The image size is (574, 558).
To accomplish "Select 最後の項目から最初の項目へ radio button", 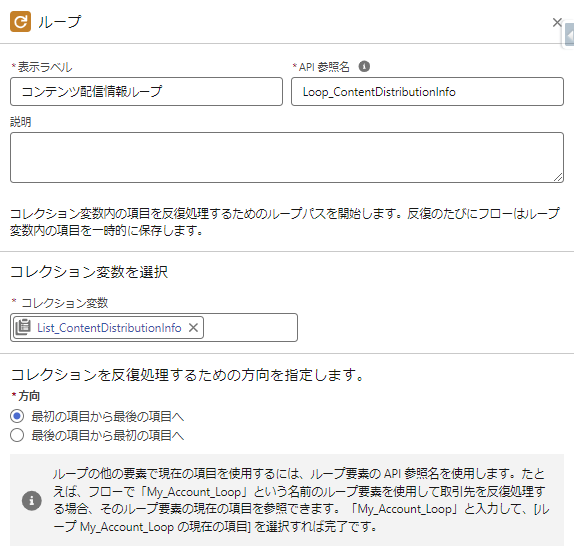I will coord(17,435).
